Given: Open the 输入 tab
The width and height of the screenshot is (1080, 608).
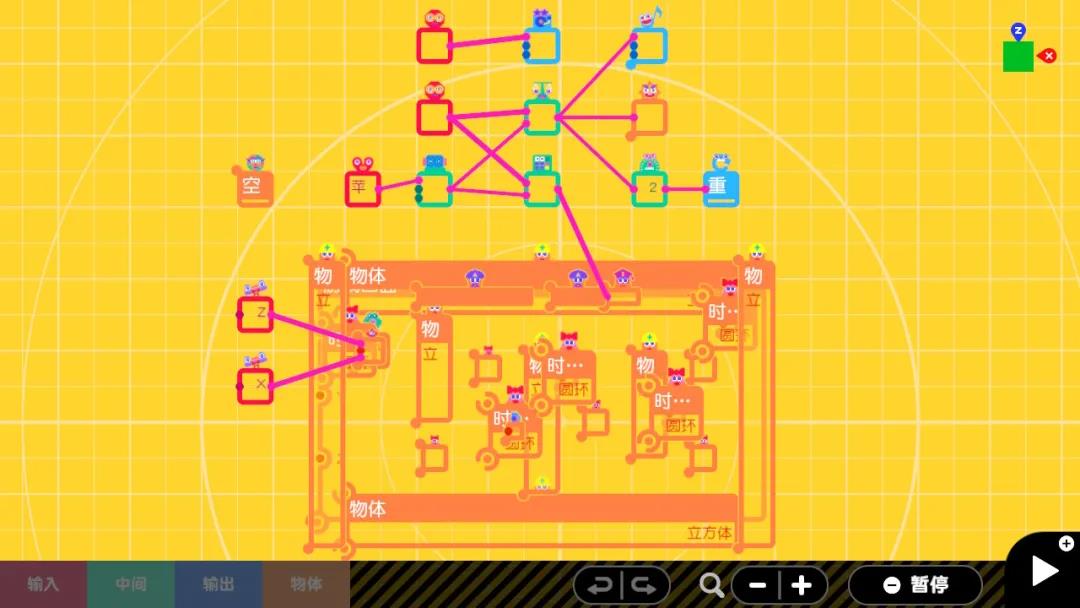Looking at the screenshot, I should click(43, 585).
